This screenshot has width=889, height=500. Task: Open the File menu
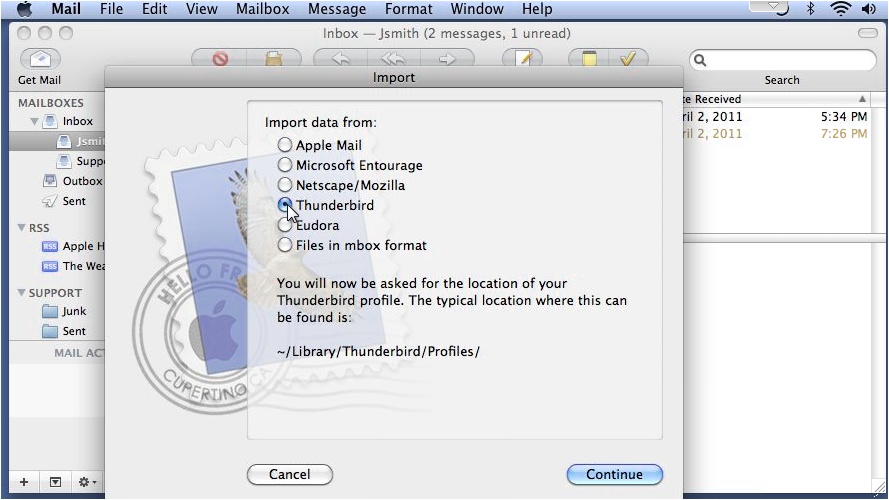111,9
